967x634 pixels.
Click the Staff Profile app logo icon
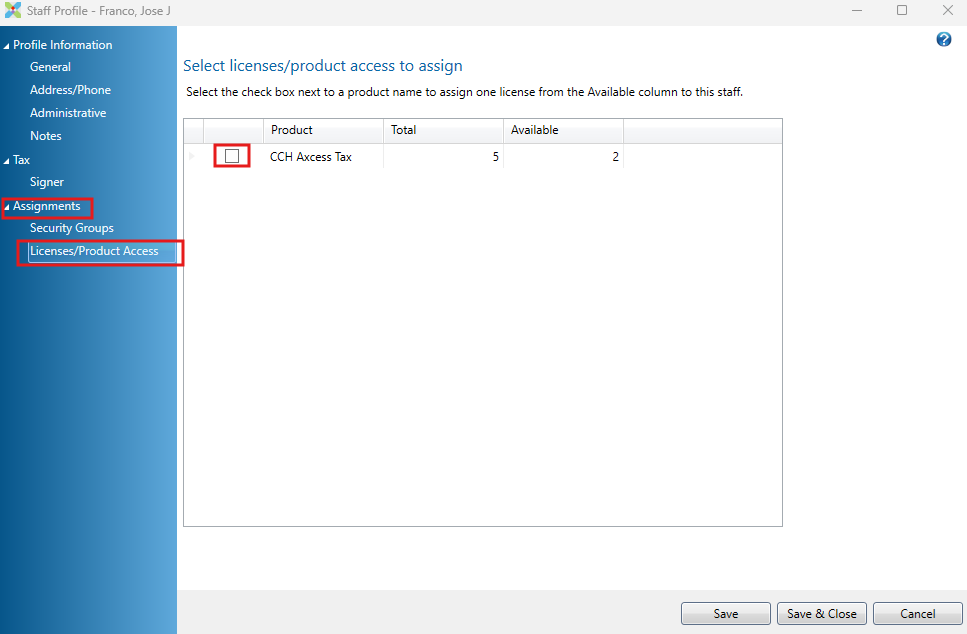coord(12,10)
